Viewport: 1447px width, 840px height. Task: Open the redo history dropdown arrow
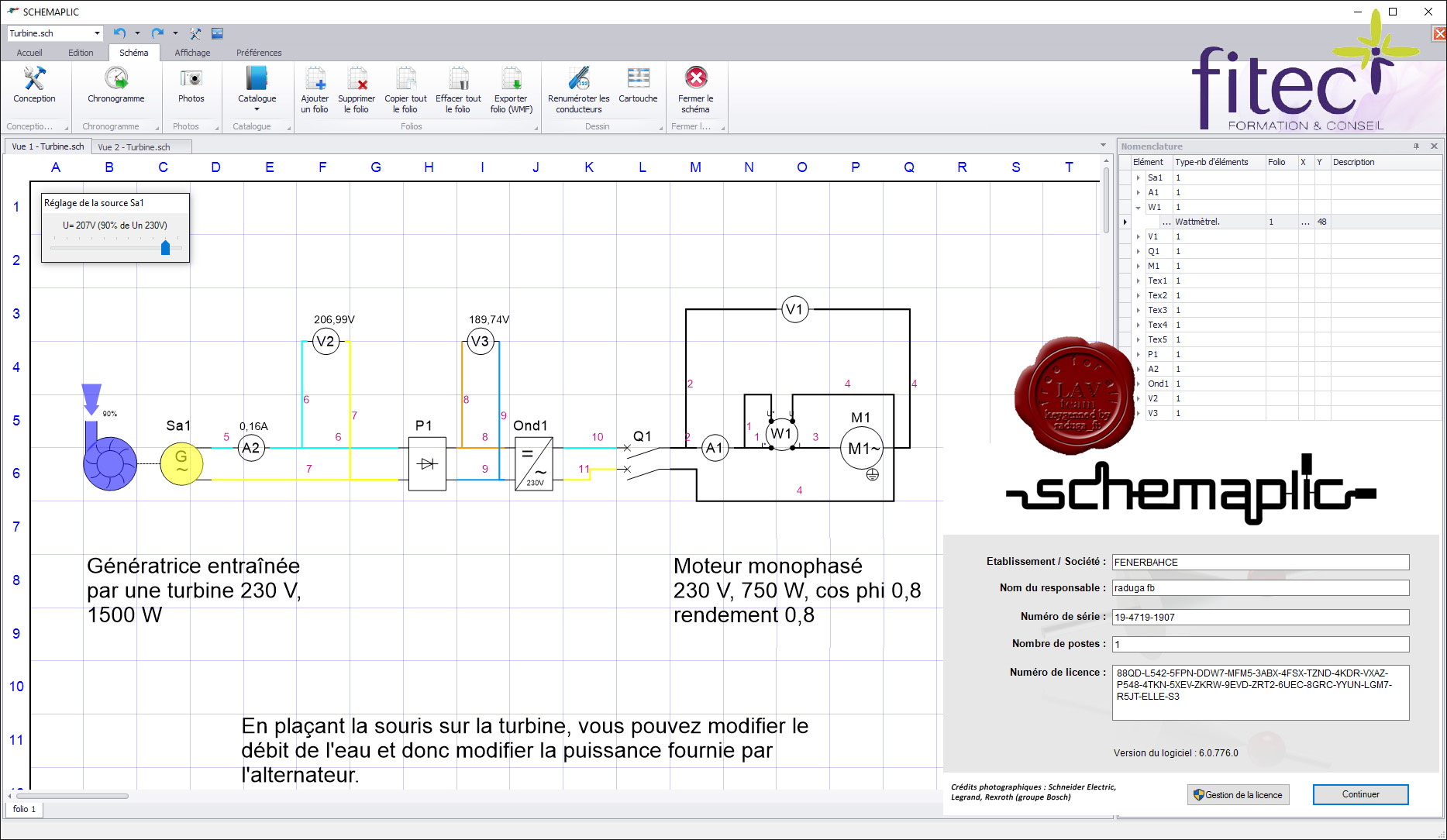coord(175,33)
